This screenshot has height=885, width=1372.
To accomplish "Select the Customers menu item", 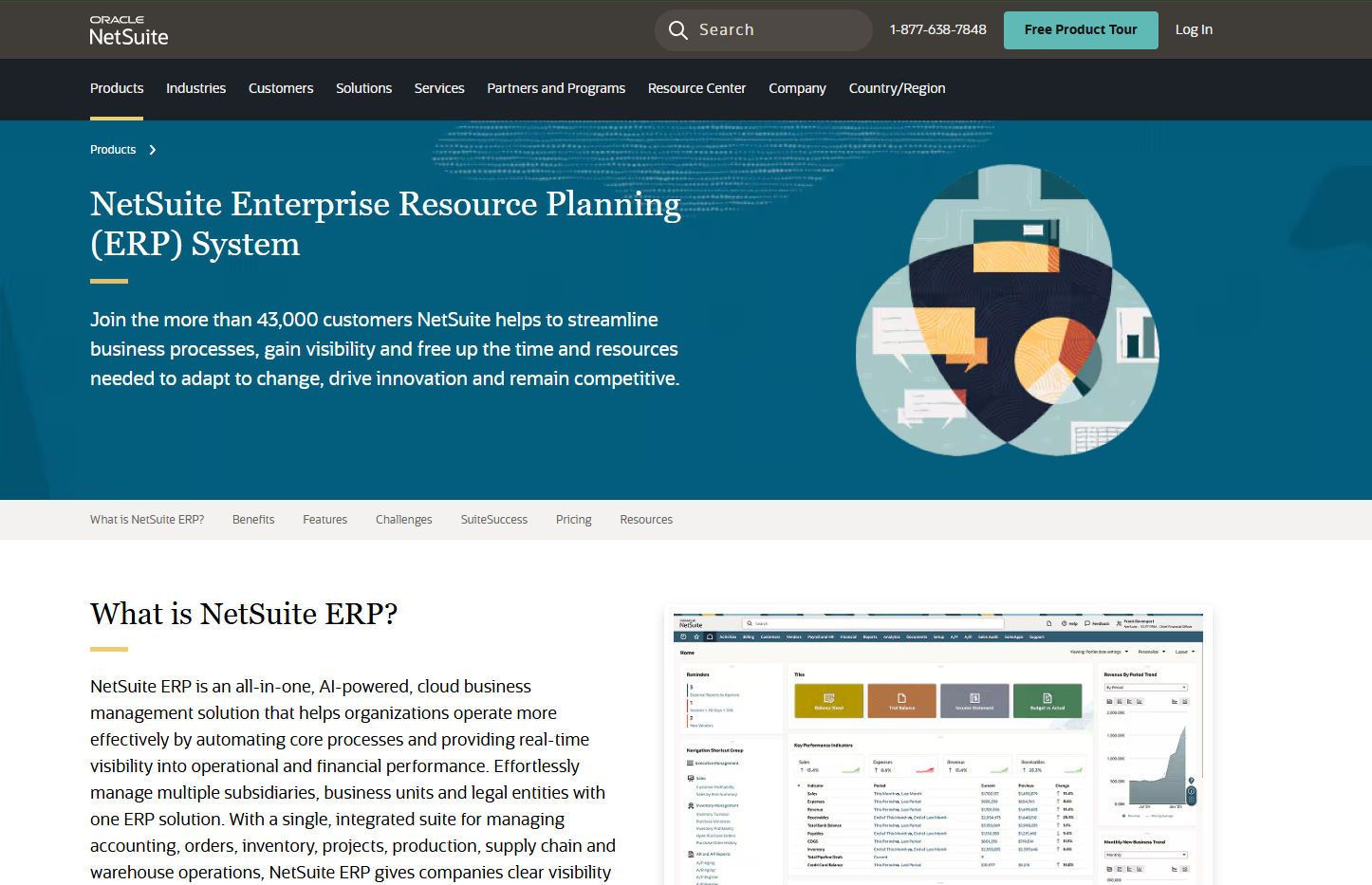I will click(280, 88).
